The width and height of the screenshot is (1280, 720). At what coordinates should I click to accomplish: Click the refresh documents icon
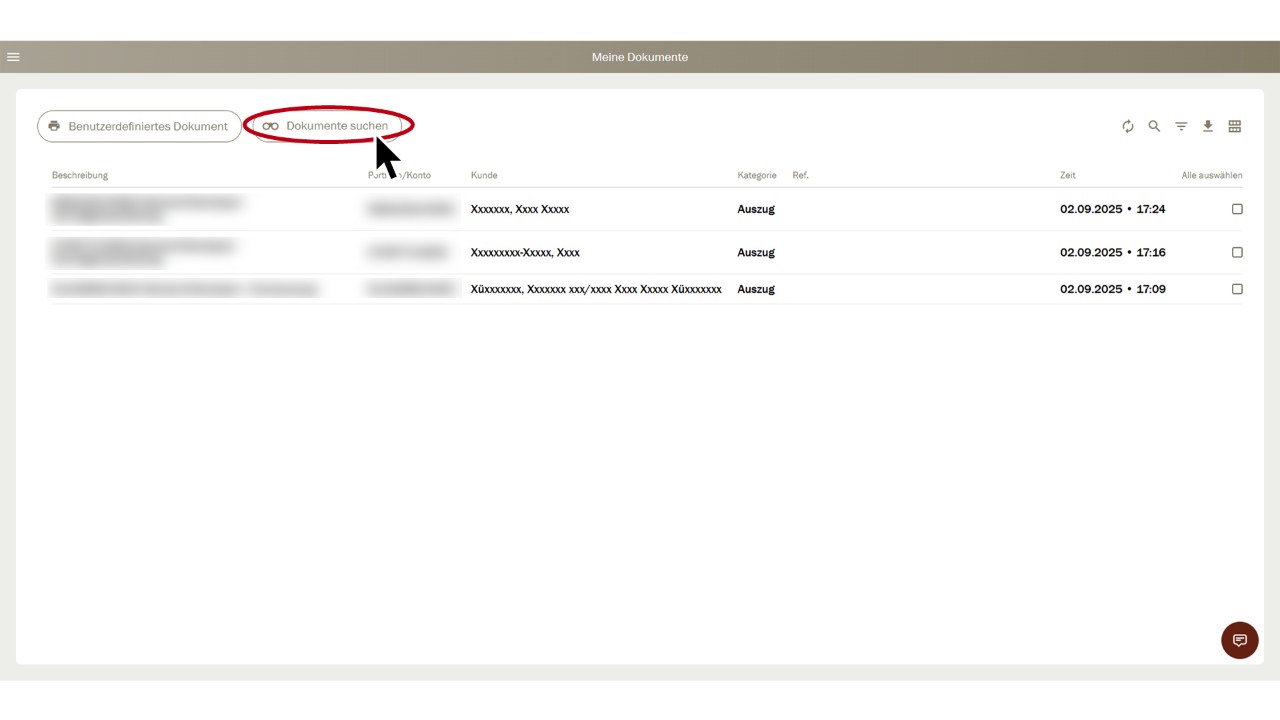coord(1128,126)
